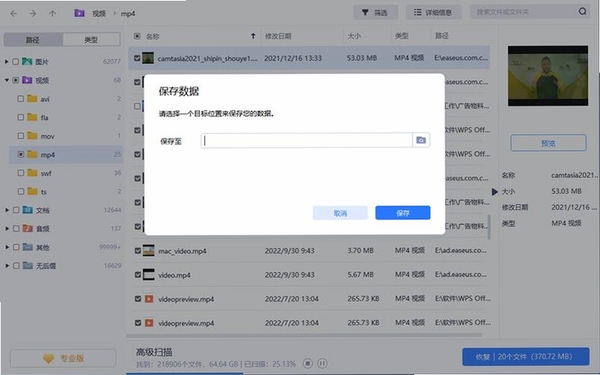Click the search magnifier icon
The width and height of the screenshot is (600, 375).
click(x=582, y=11)
